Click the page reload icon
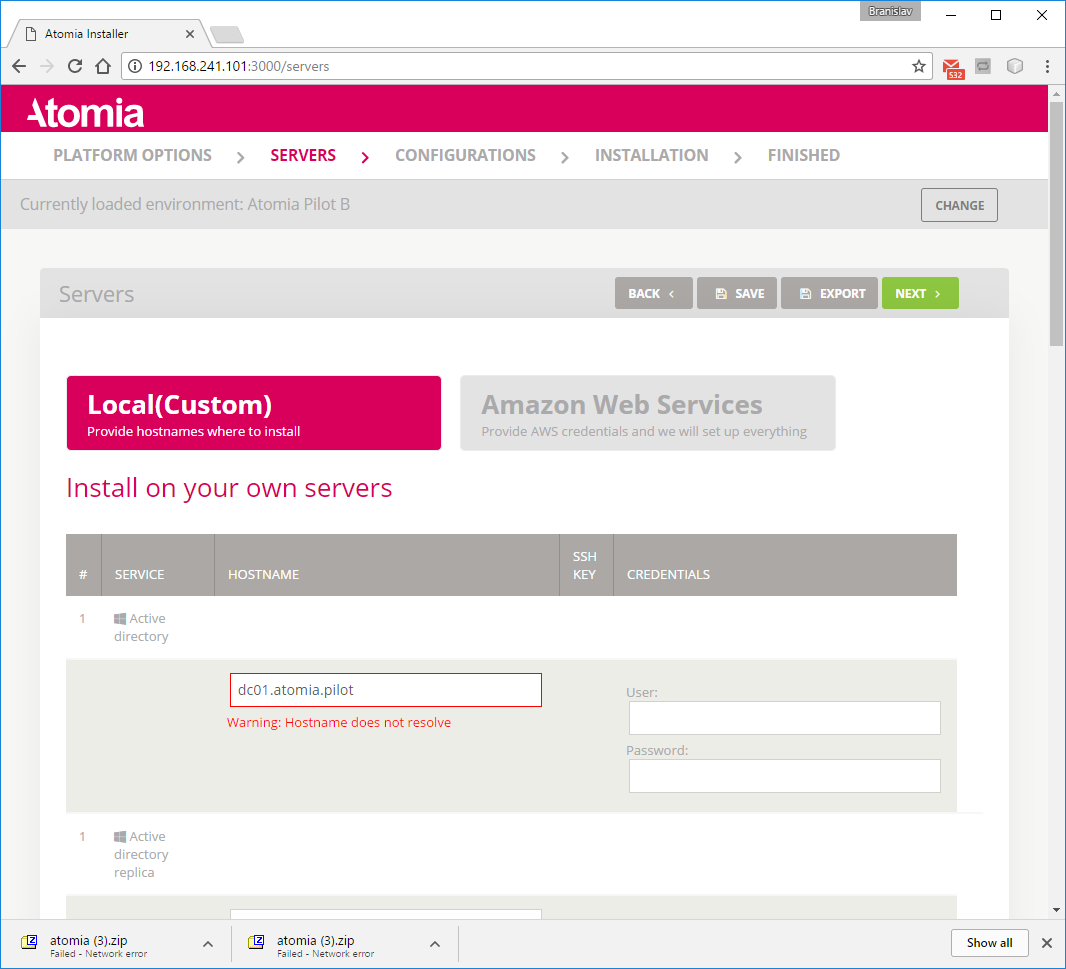1066x969 pixels. click(75, 66)
